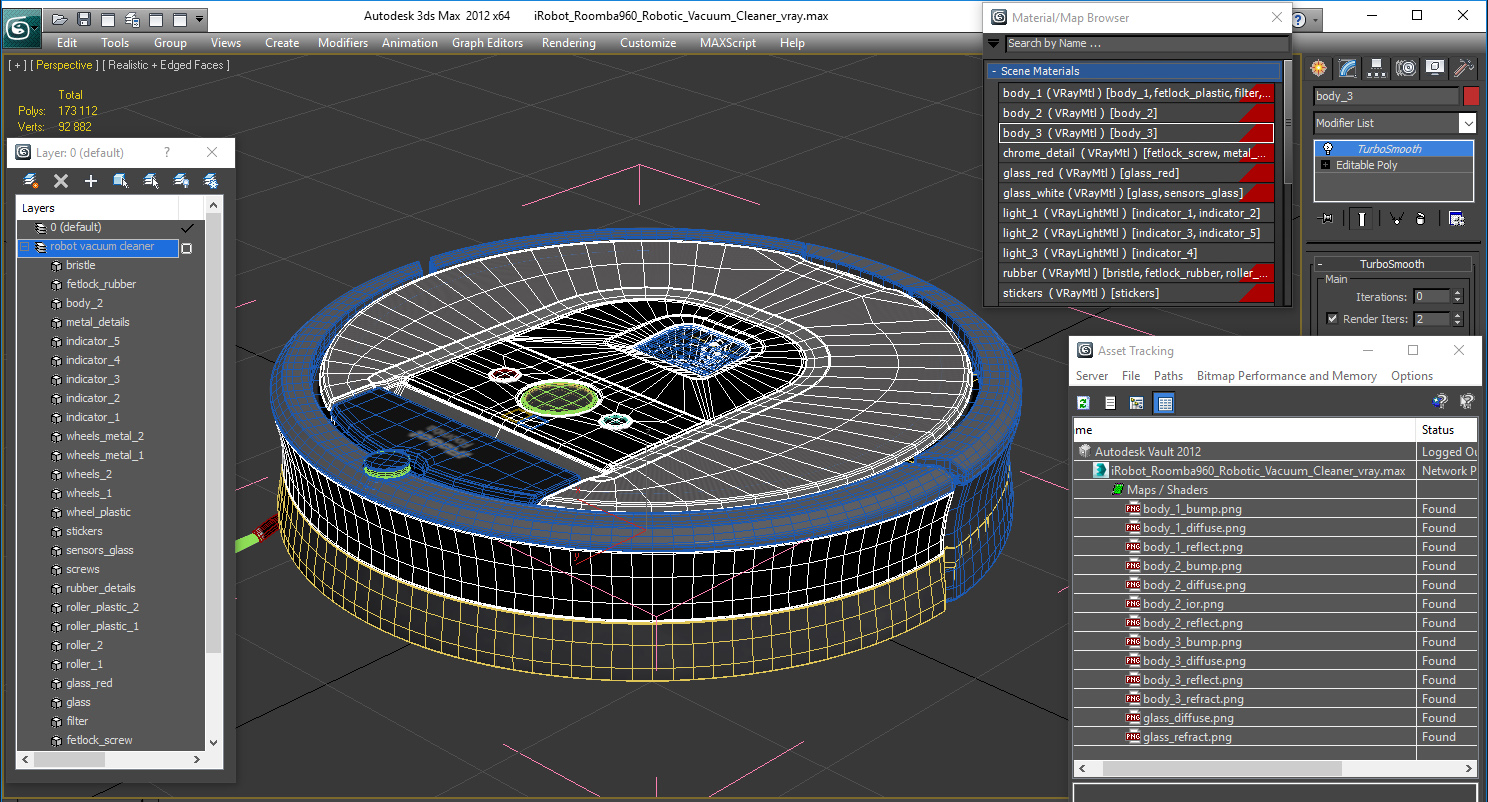This screenshot has height=802, width=1488.
Task: Click Iterations spinner arrows in TurboSmooth
Action: pos(1457,297)
